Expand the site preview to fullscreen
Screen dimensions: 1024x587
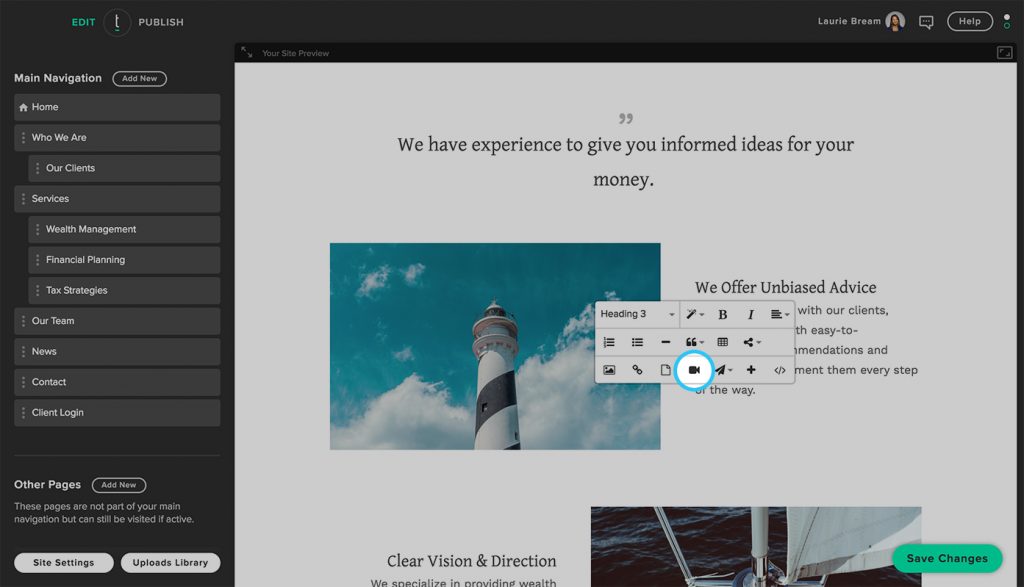pyautogui.click(x=1004, y=53)
